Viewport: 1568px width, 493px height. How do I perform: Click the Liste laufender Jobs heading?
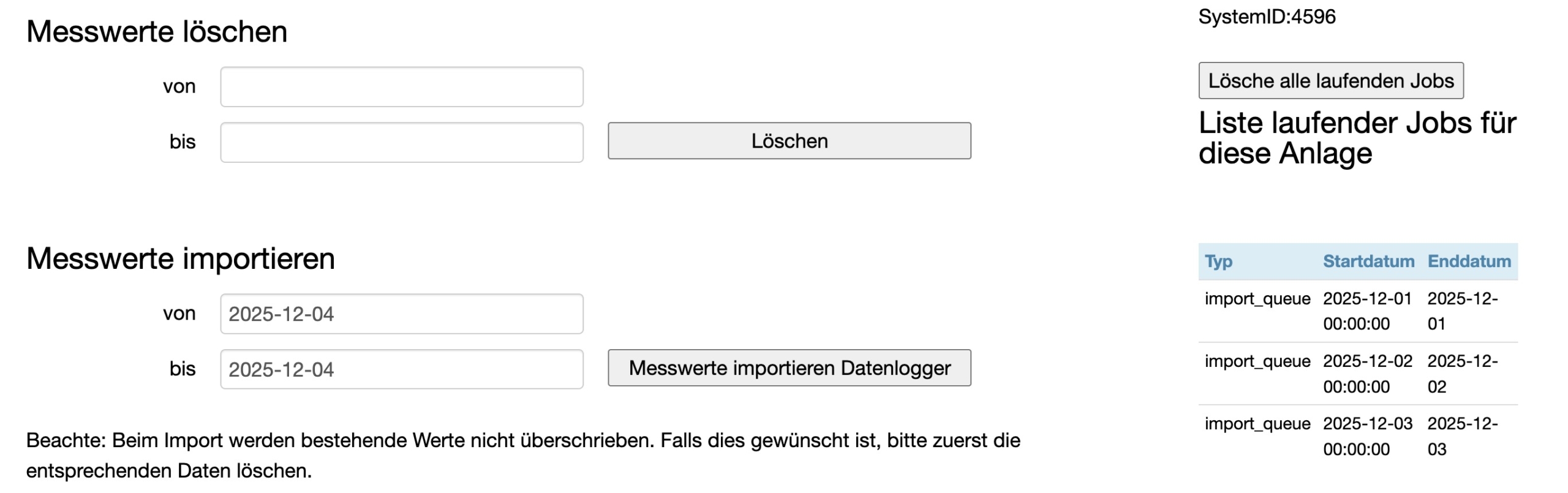click(1356, 138)
